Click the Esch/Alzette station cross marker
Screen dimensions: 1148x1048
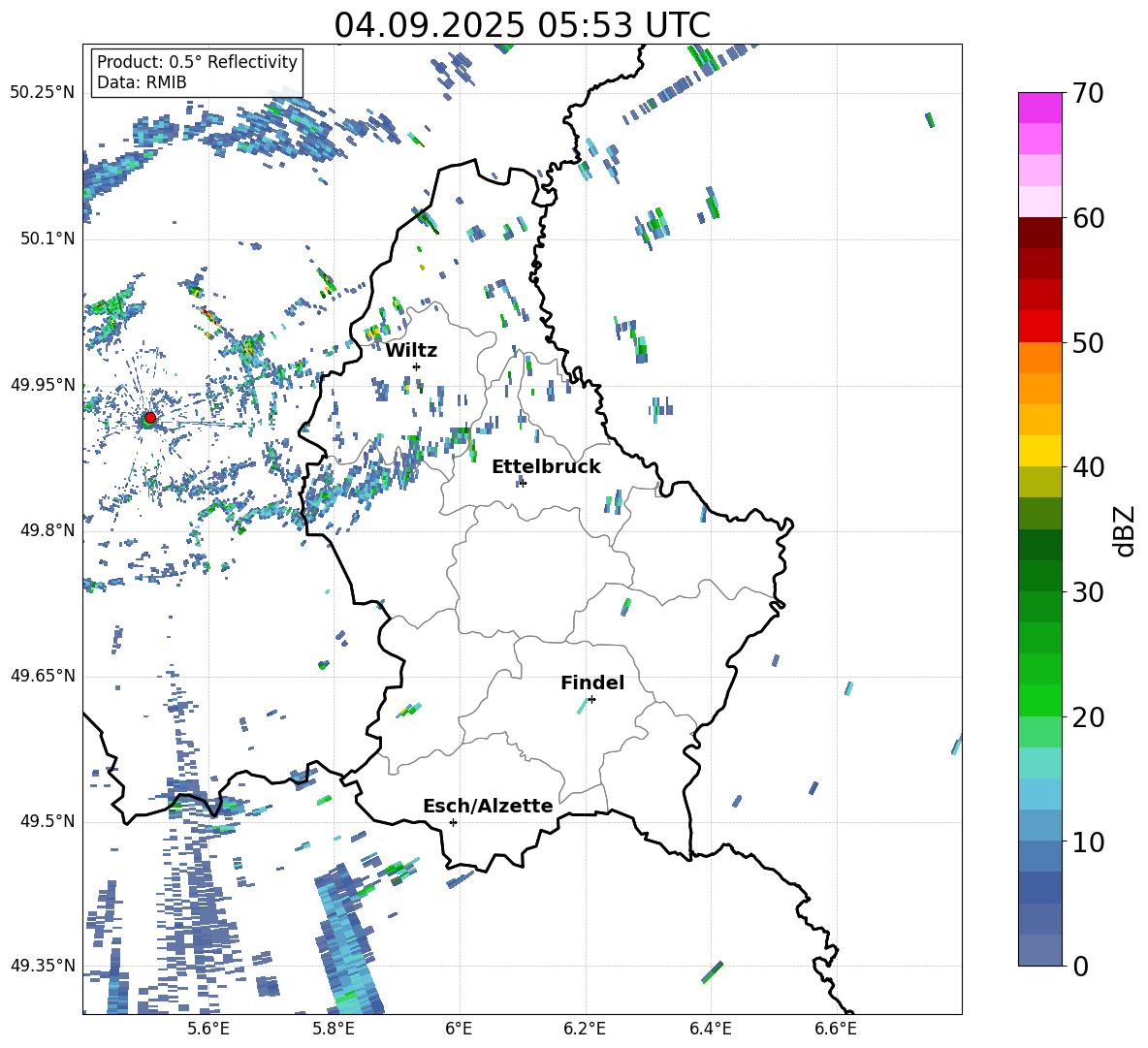coord(453,822)
